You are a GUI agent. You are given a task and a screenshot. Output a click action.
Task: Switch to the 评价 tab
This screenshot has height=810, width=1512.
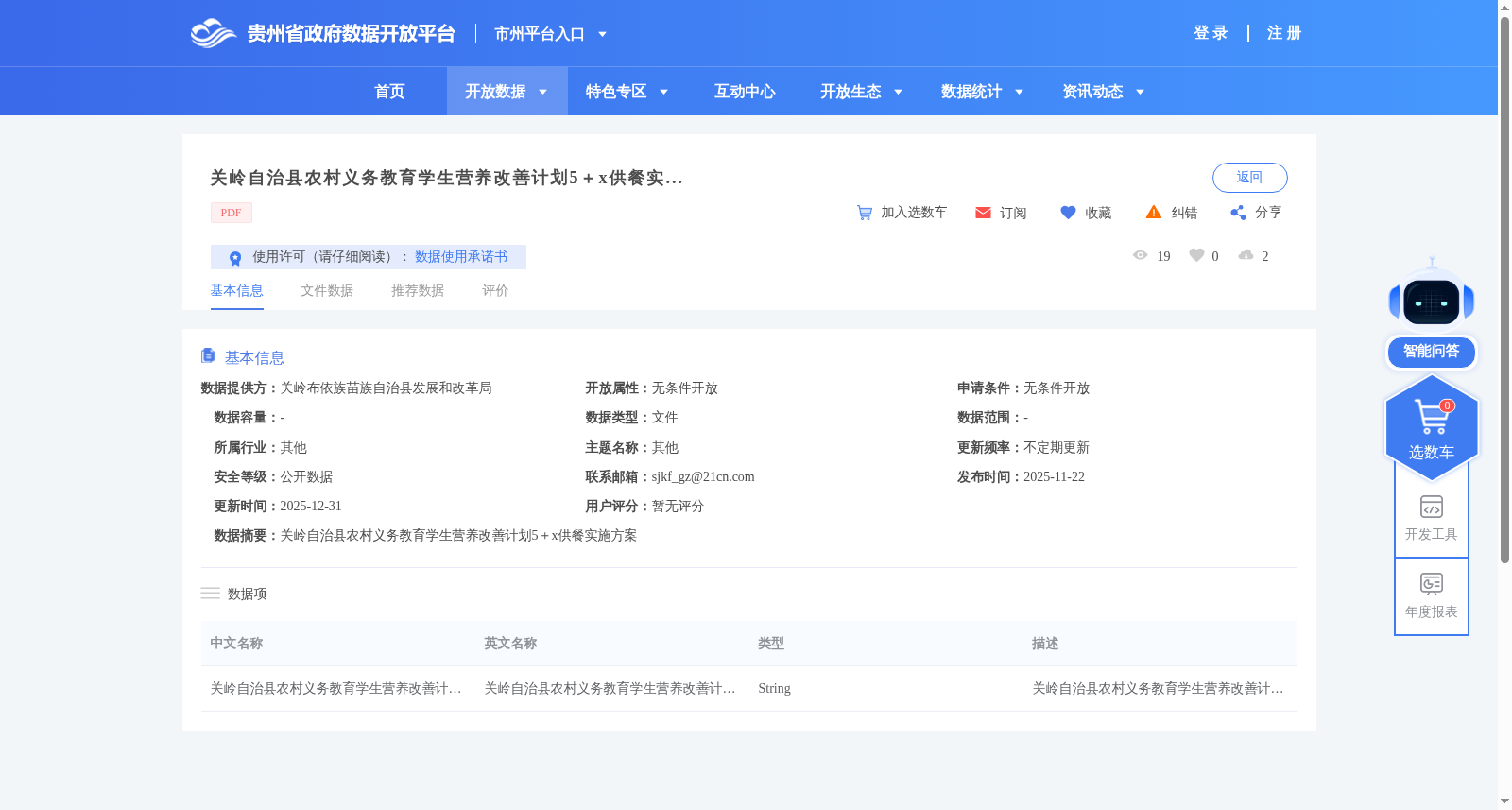tap(495, 291)
